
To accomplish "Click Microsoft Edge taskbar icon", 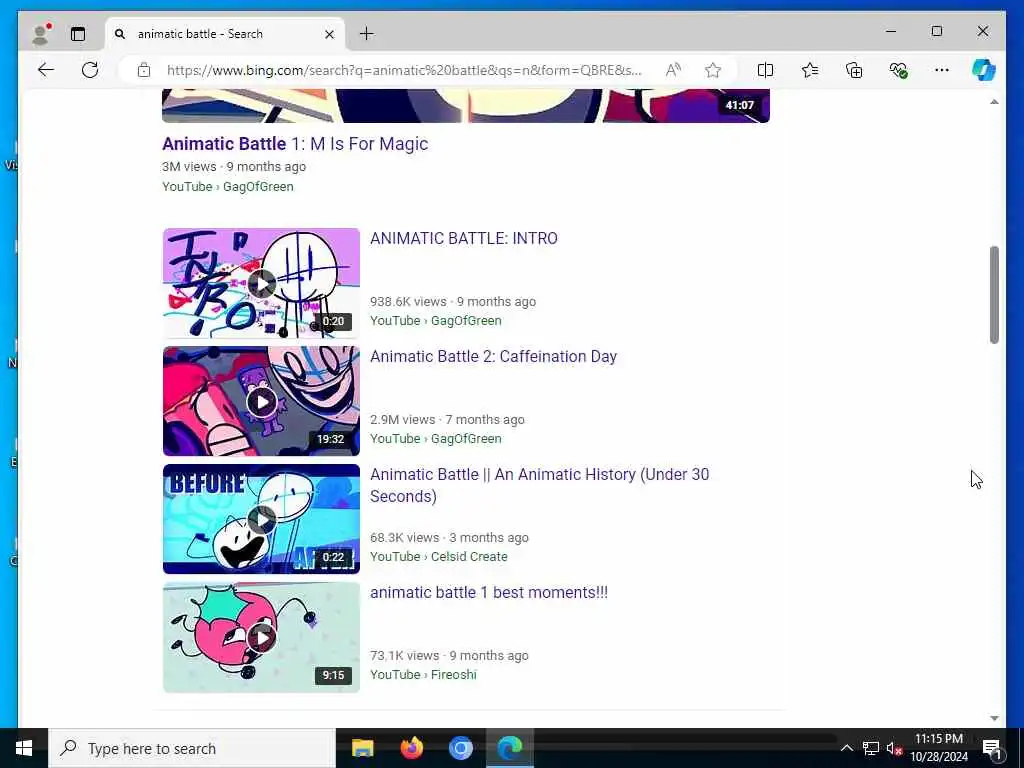I will 510,748.
